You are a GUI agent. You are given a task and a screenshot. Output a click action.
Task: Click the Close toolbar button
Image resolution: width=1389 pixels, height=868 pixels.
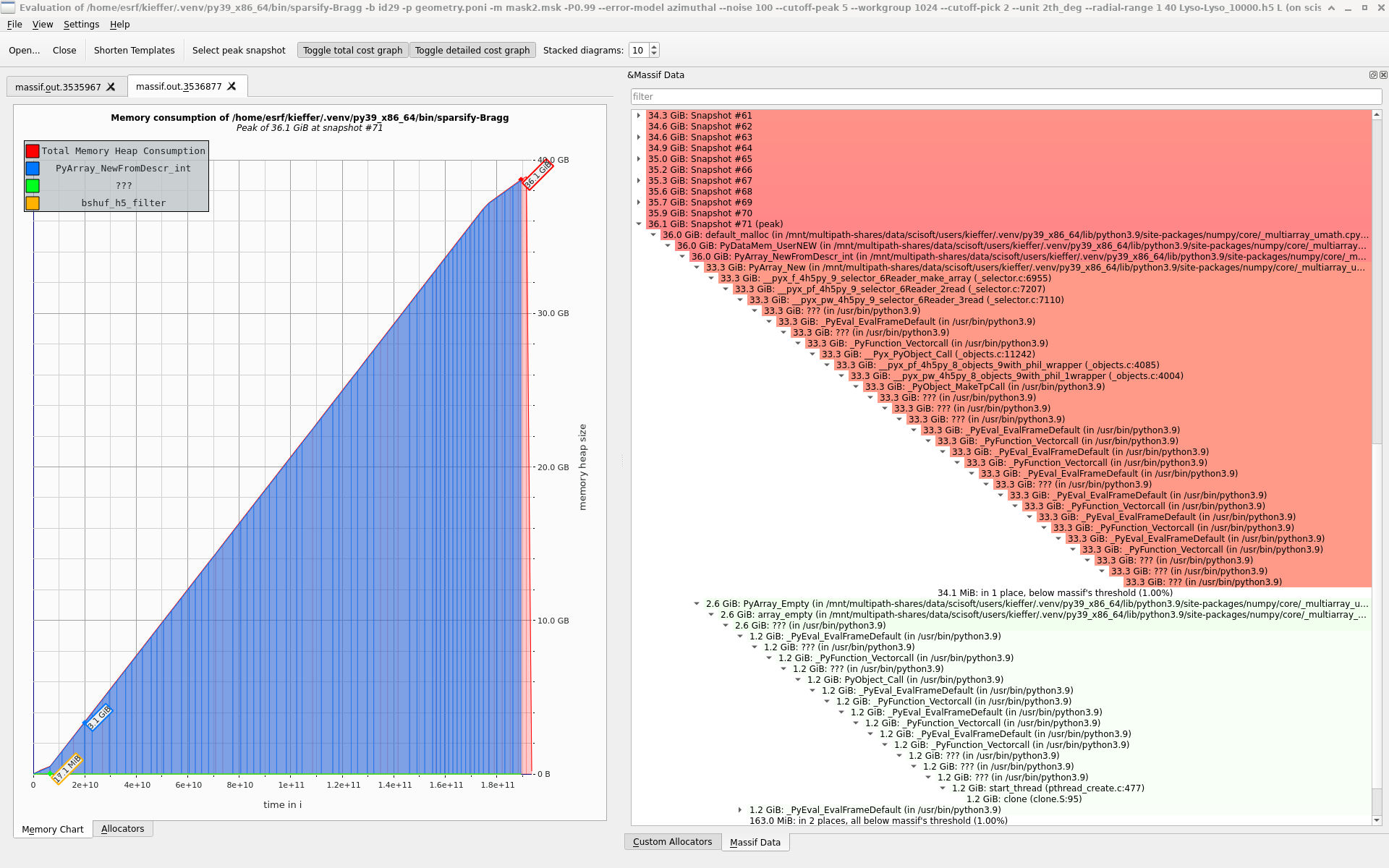[x=64, y=50]
